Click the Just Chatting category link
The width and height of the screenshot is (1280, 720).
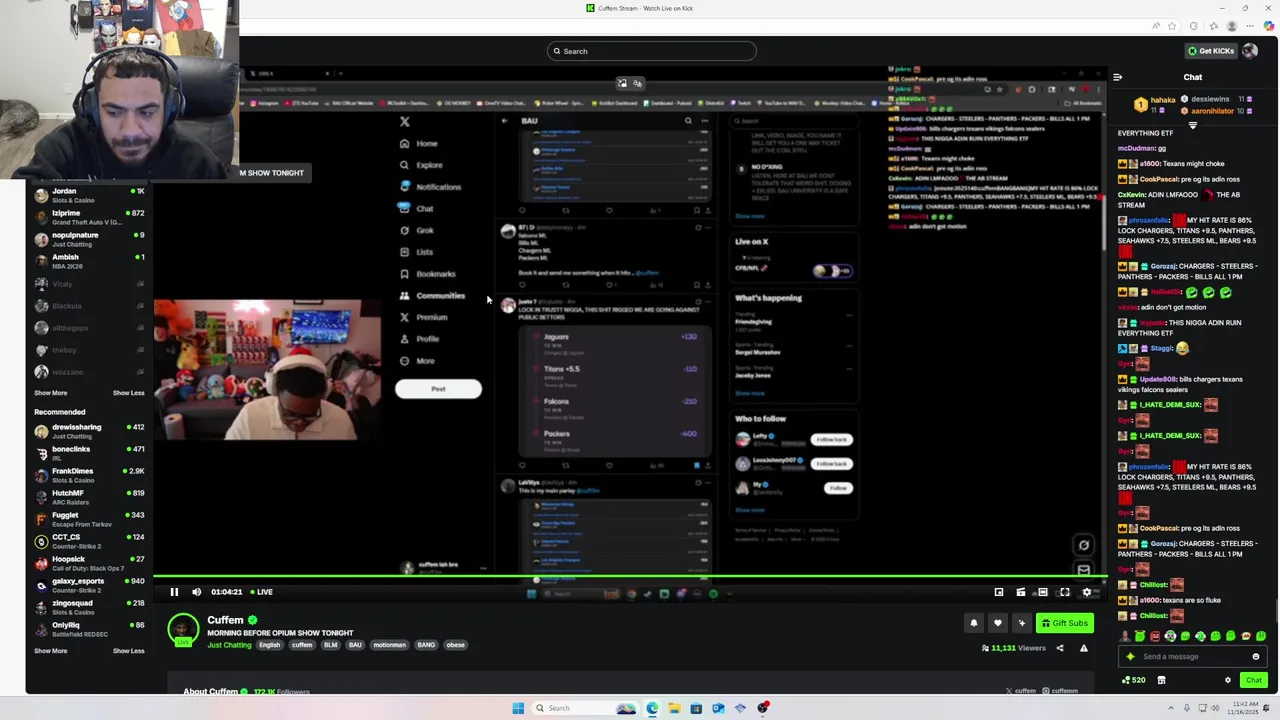(229, 645)
